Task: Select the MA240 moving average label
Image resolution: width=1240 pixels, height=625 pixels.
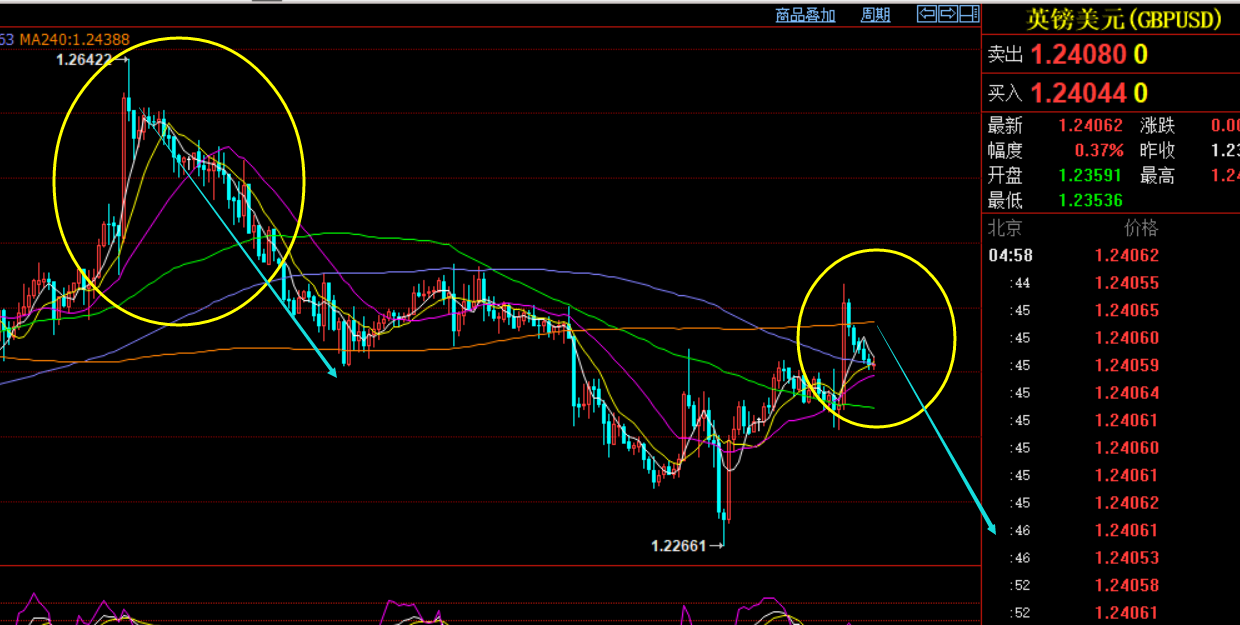Action: point(75,39)
